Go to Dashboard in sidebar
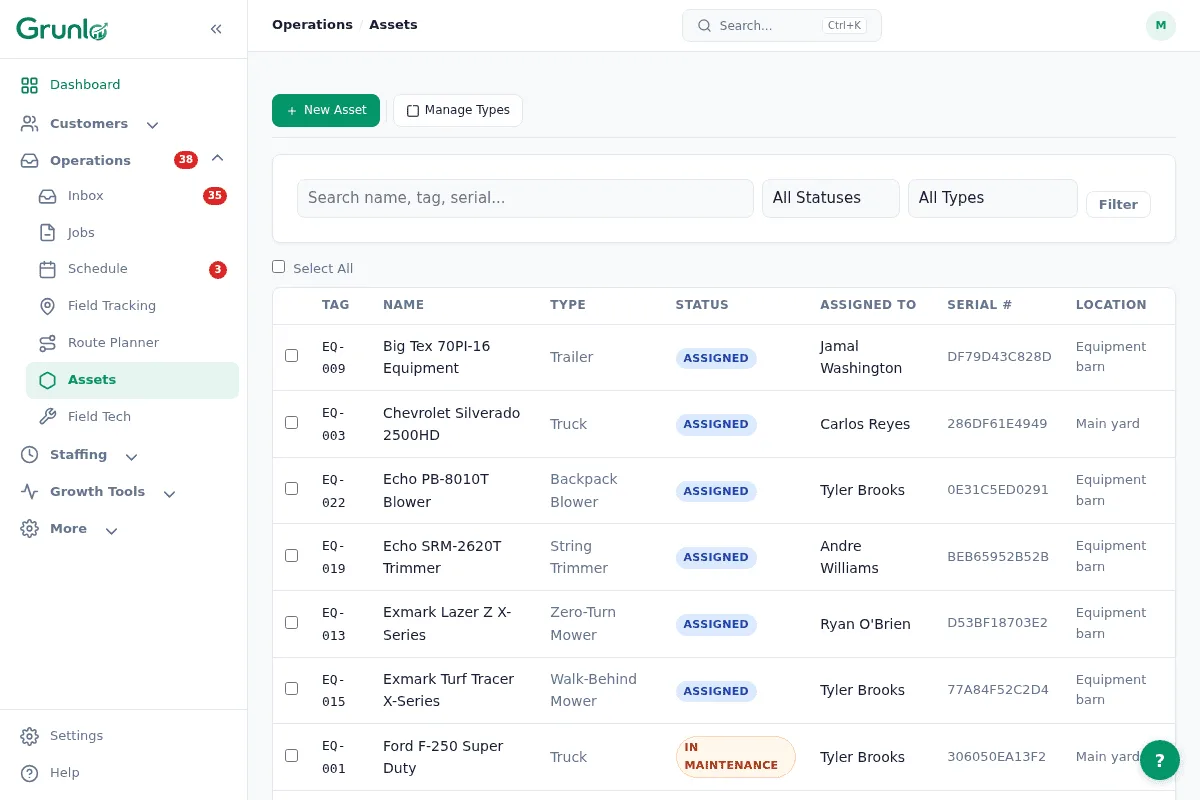 (x=124, y=85)
